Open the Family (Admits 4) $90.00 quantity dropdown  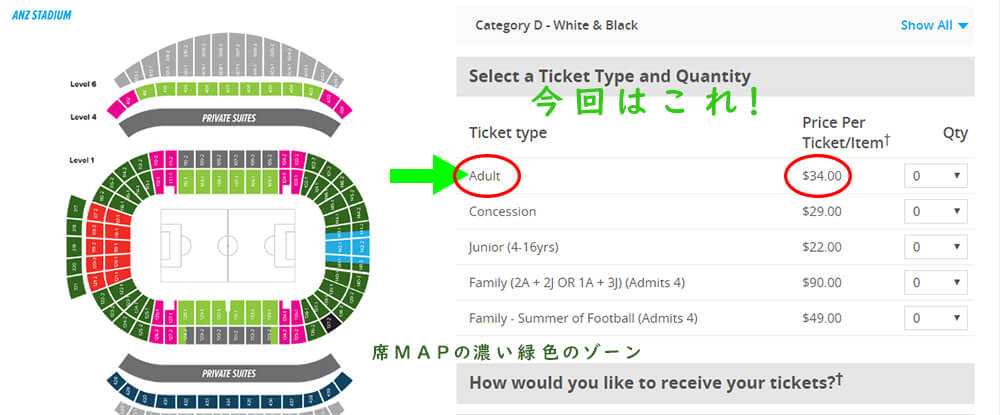pyautogui.click(x=934, y=283)
